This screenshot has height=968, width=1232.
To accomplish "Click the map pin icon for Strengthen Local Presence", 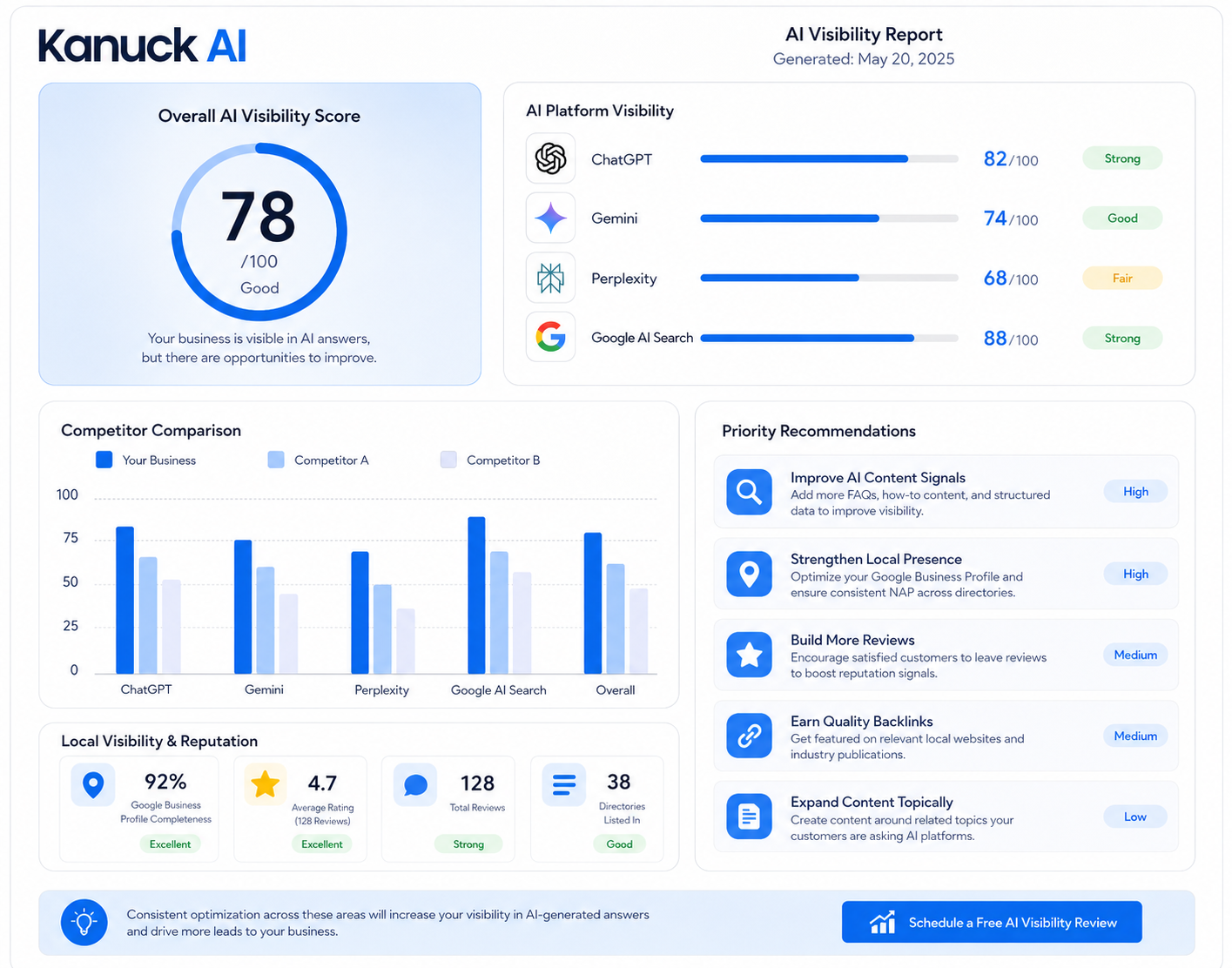I will 749,574.
